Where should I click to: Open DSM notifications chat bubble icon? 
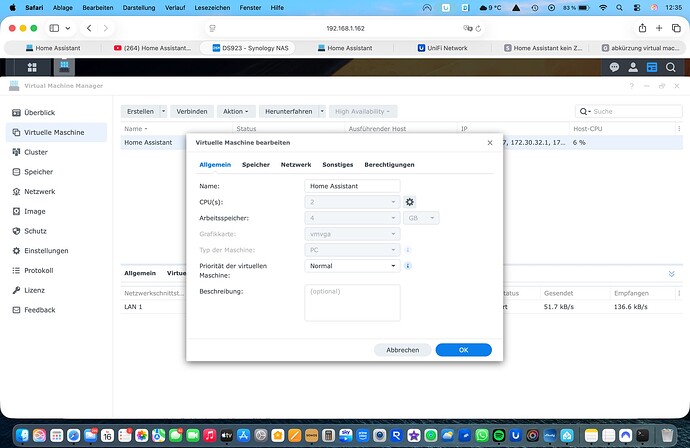[614, 68]
